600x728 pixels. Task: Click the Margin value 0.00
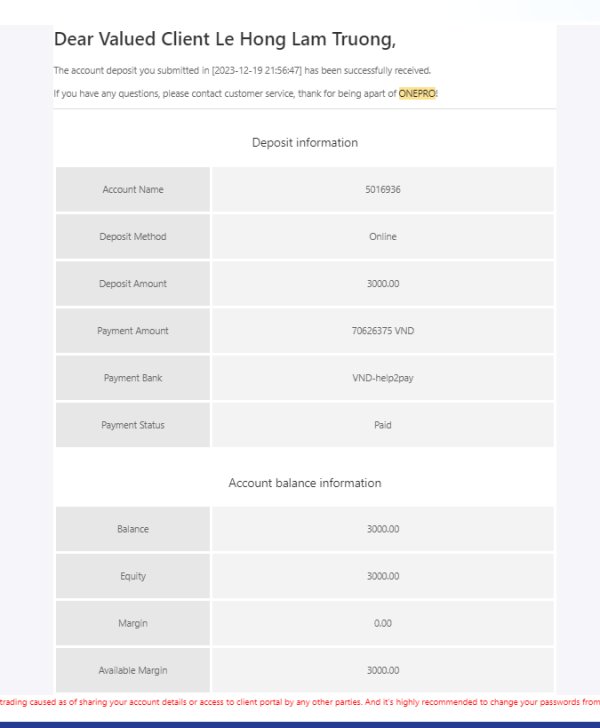[x=382, y=623]
